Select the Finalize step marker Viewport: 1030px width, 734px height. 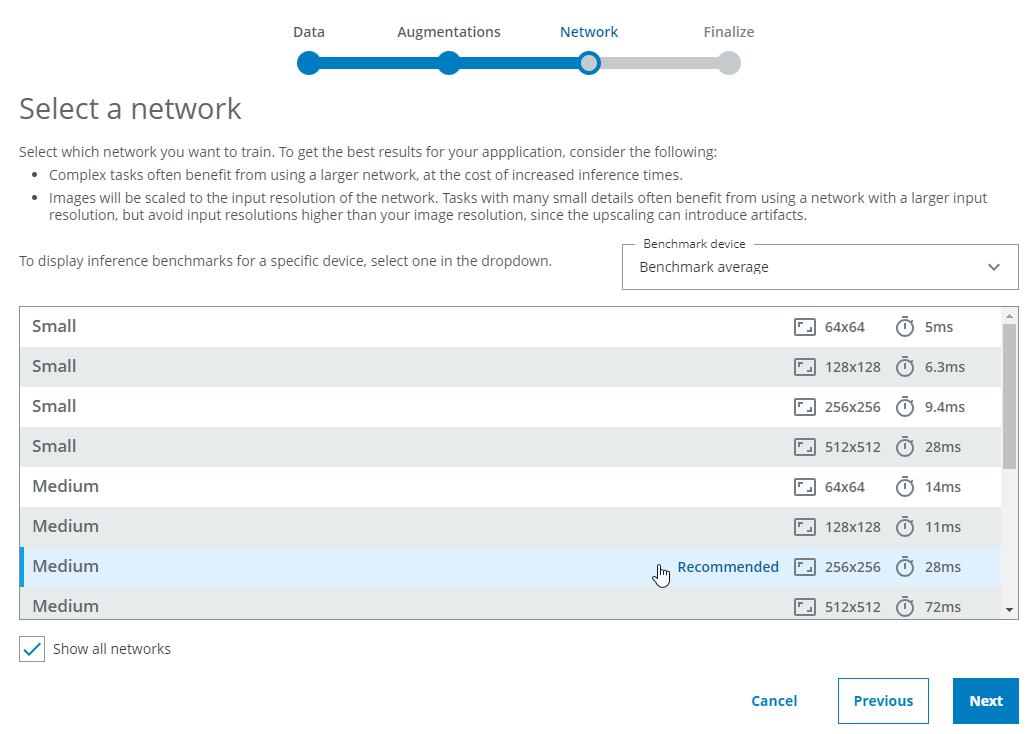pos(729,64)
